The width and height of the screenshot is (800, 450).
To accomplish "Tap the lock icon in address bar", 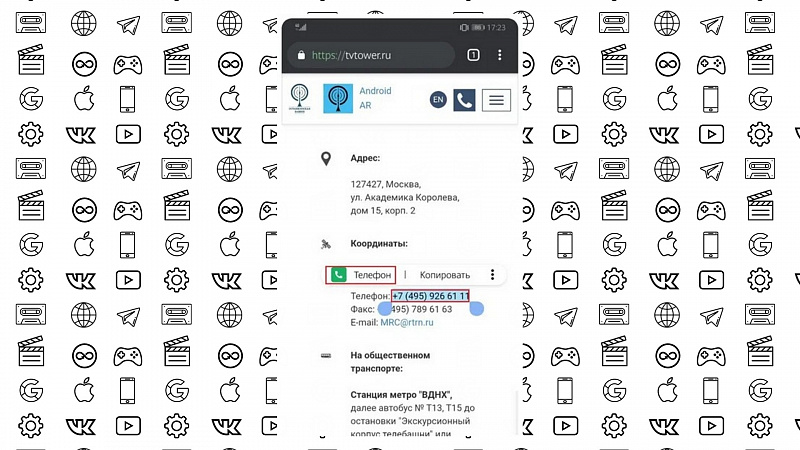I will point(301,55).
